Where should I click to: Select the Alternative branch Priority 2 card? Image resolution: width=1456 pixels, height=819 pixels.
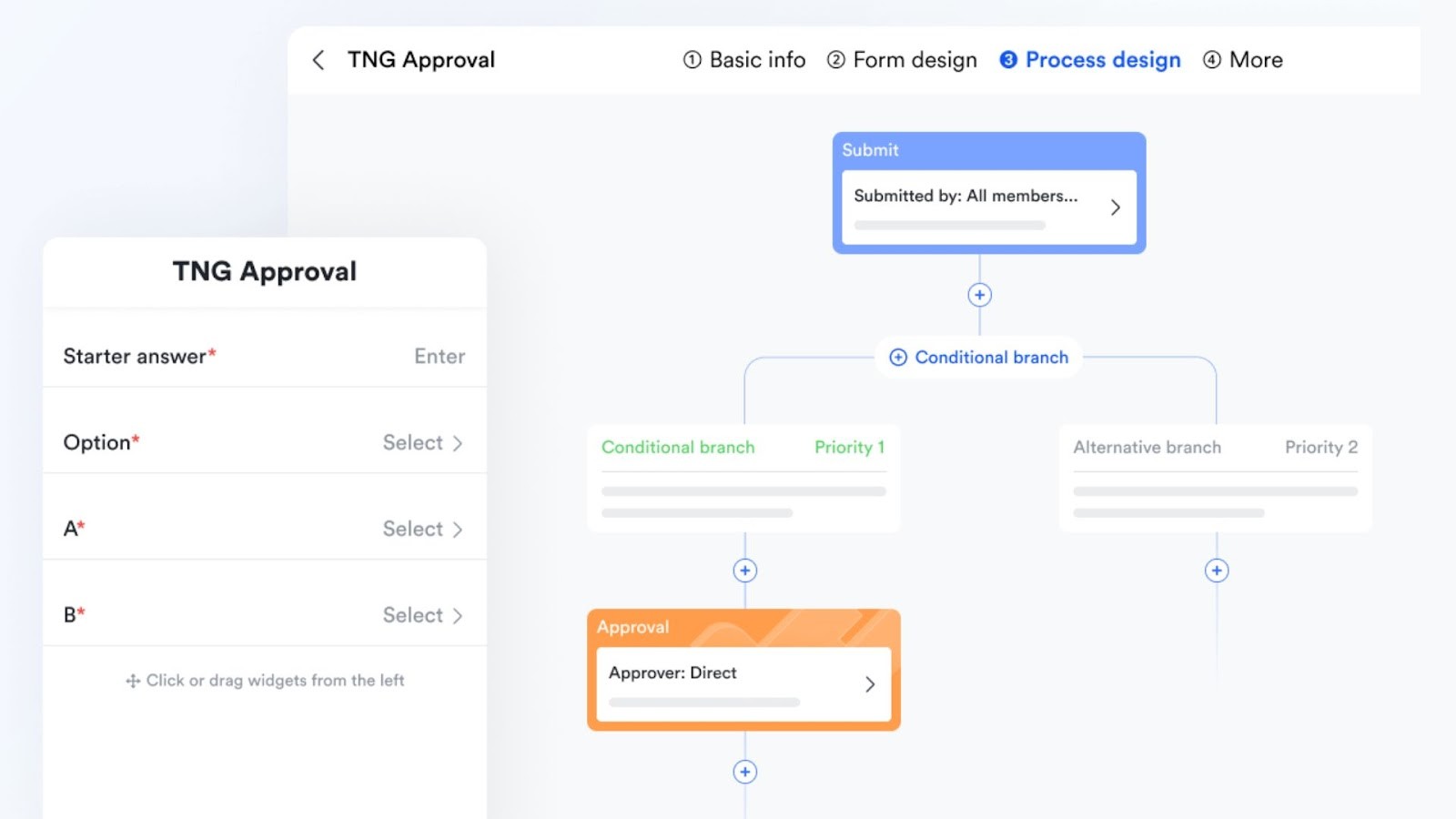click(1215, 478)
